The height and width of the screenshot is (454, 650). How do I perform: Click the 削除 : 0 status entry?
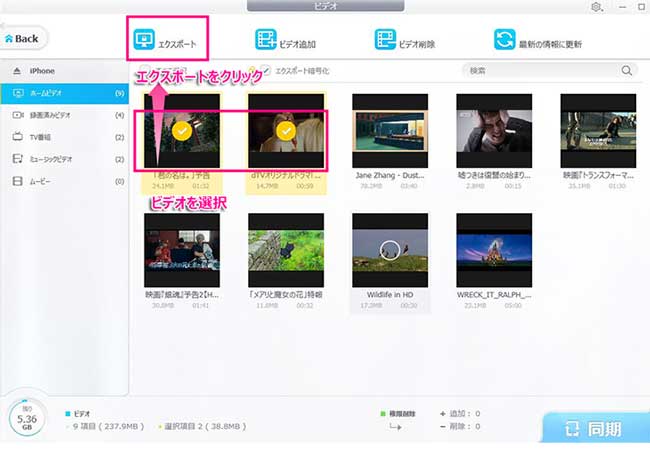pos(460,426)
